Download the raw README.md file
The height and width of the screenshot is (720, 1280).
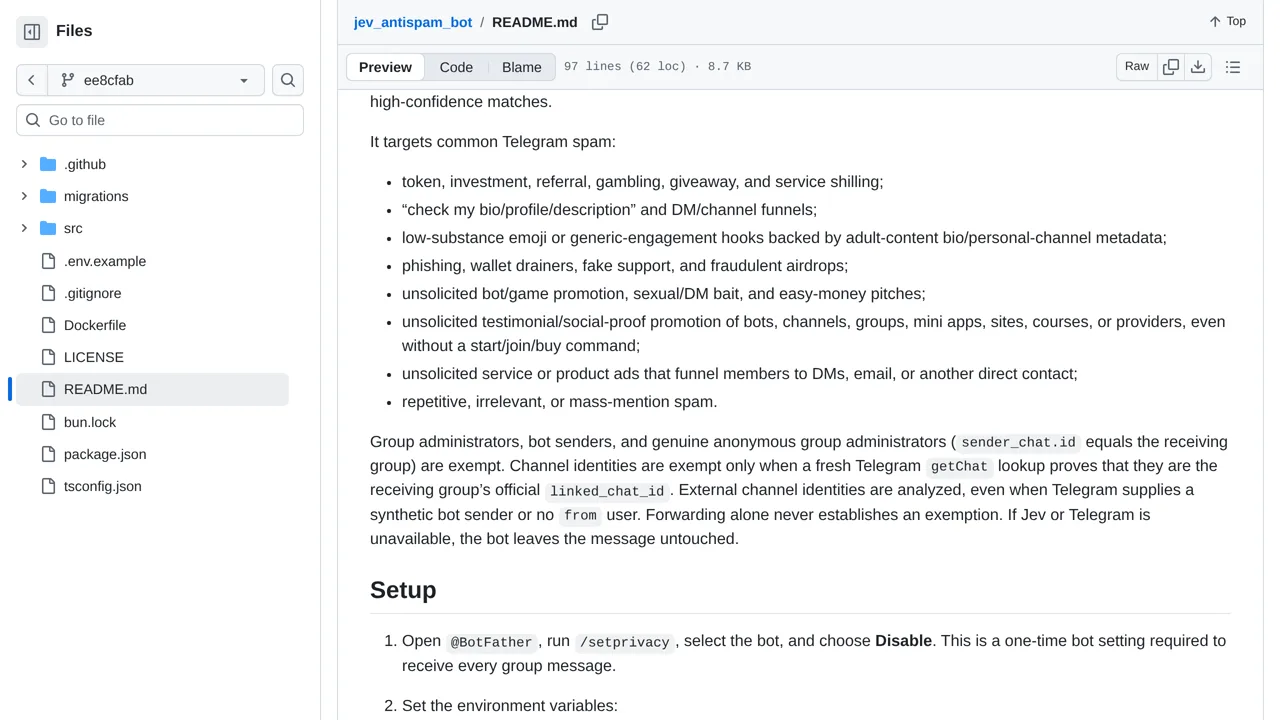1198,67
